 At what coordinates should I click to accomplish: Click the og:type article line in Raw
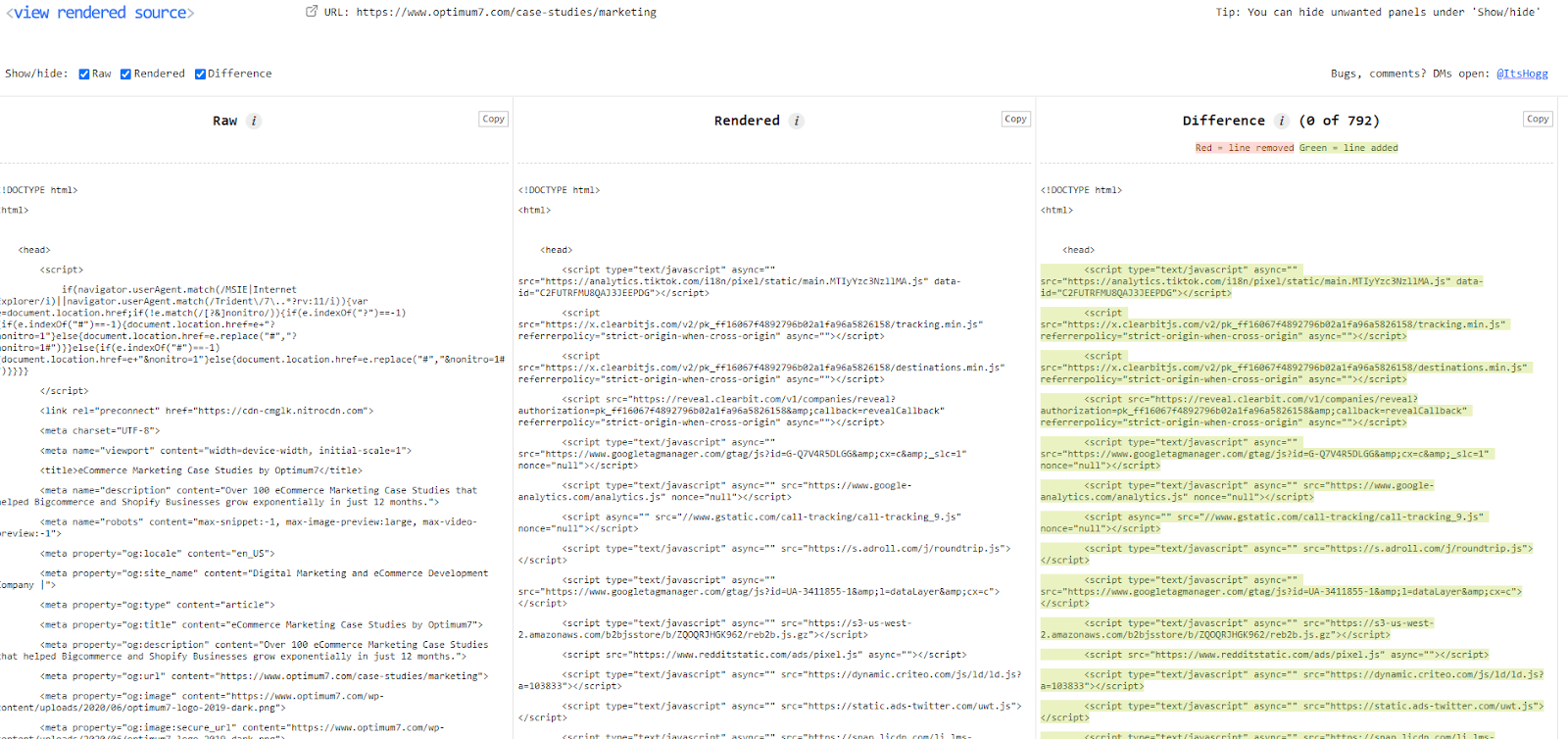coord(158,605)
